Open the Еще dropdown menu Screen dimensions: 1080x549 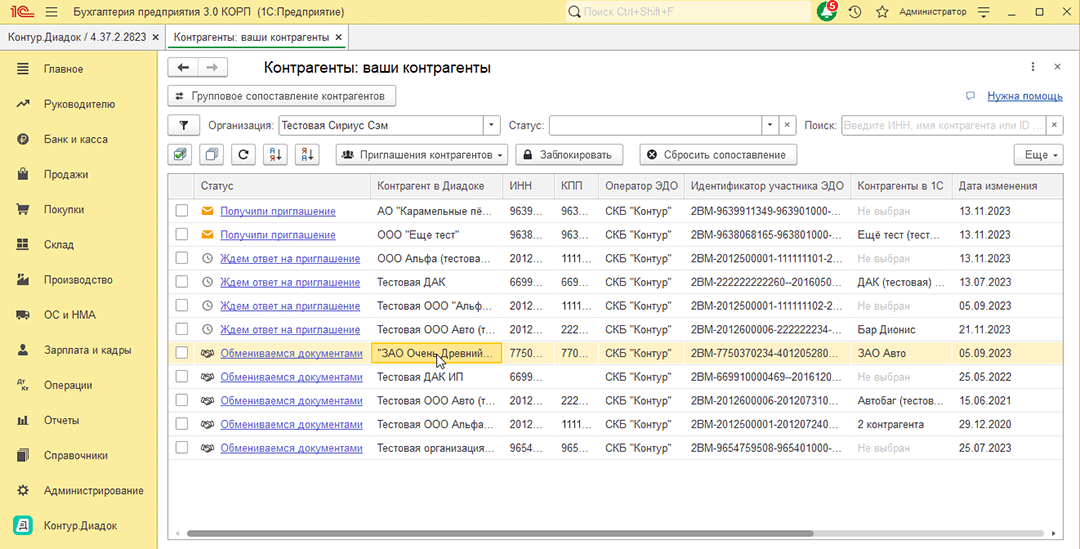pyautogui.click(x=1038, y=155)
